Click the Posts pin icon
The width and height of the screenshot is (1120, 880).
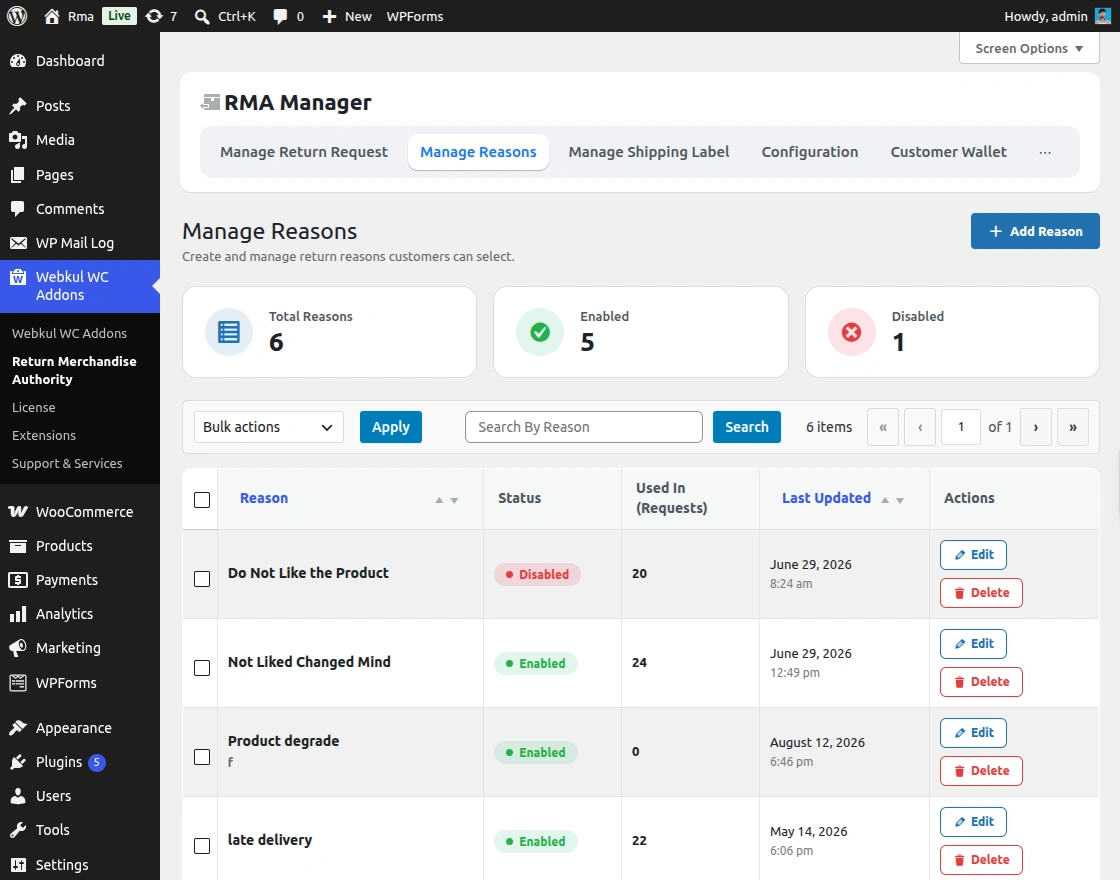pos(18,106)
